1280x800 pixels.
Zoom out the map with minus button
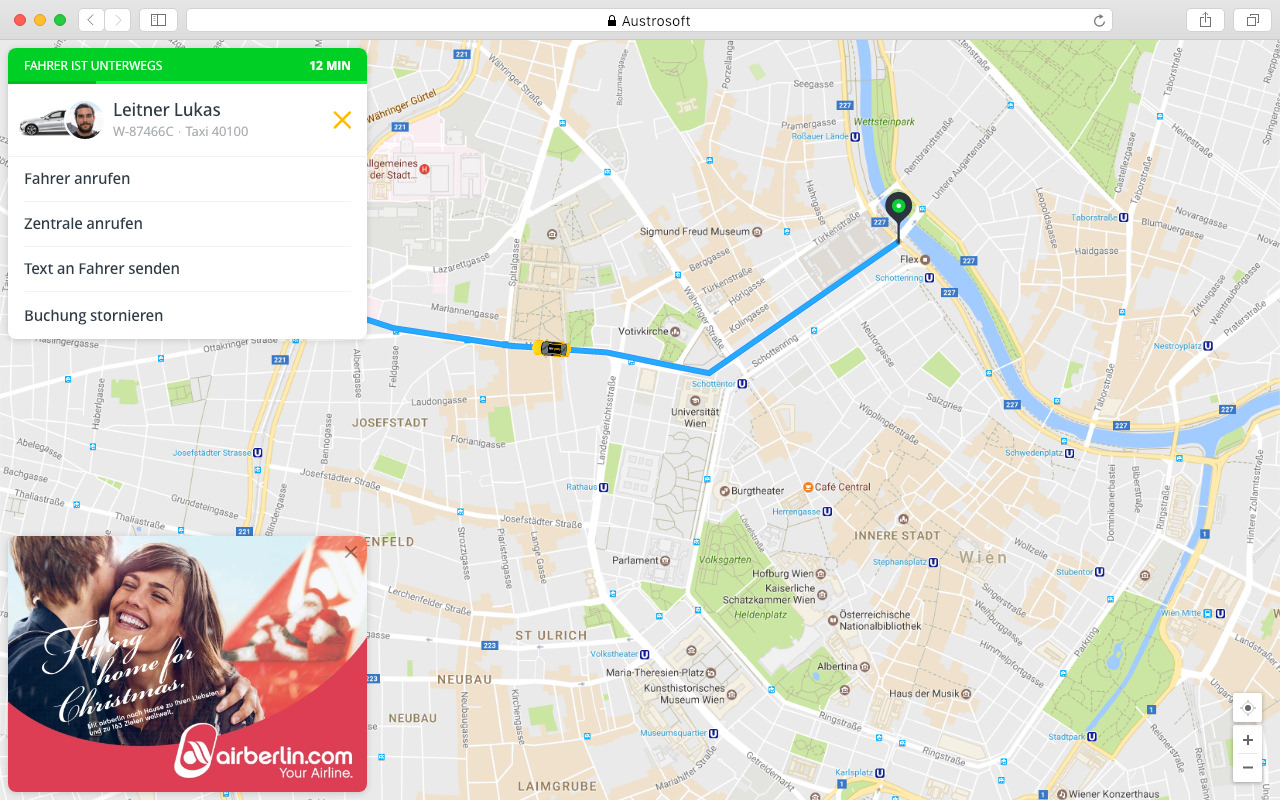[x=1247, y=768]
